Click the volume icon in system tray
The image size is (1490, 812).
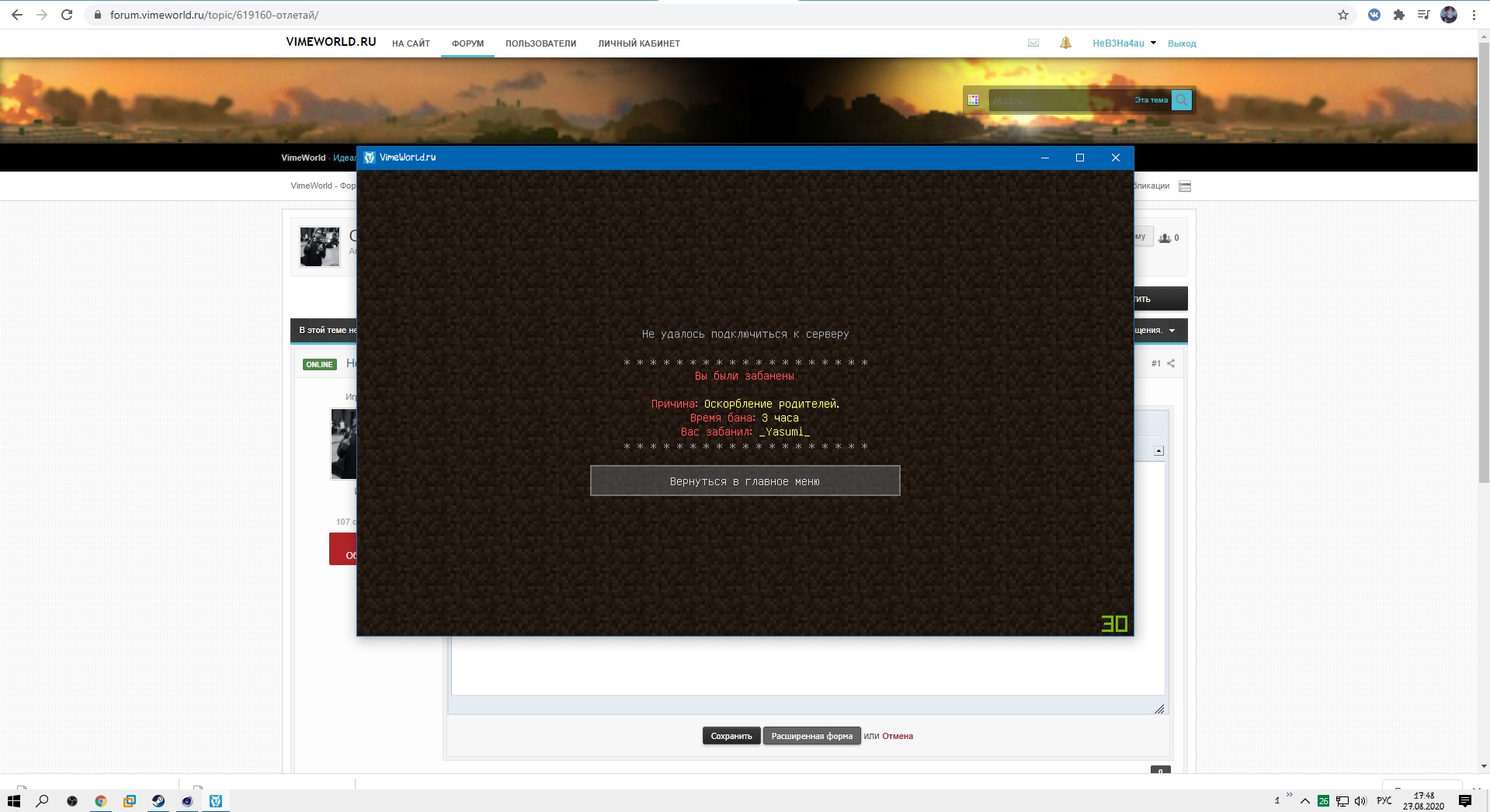1360,801
